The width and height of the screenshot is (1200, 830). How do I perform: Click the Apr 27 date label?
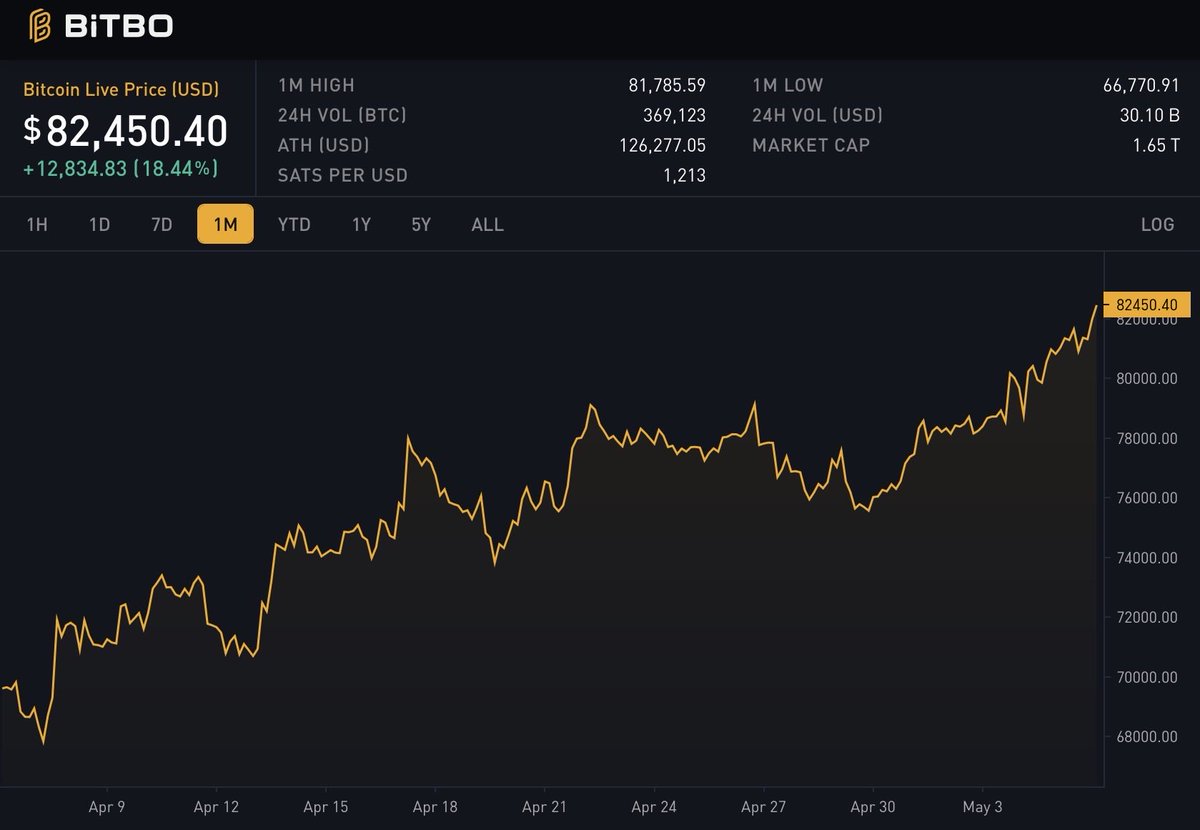pyautogui.click(x=763, y=807)
